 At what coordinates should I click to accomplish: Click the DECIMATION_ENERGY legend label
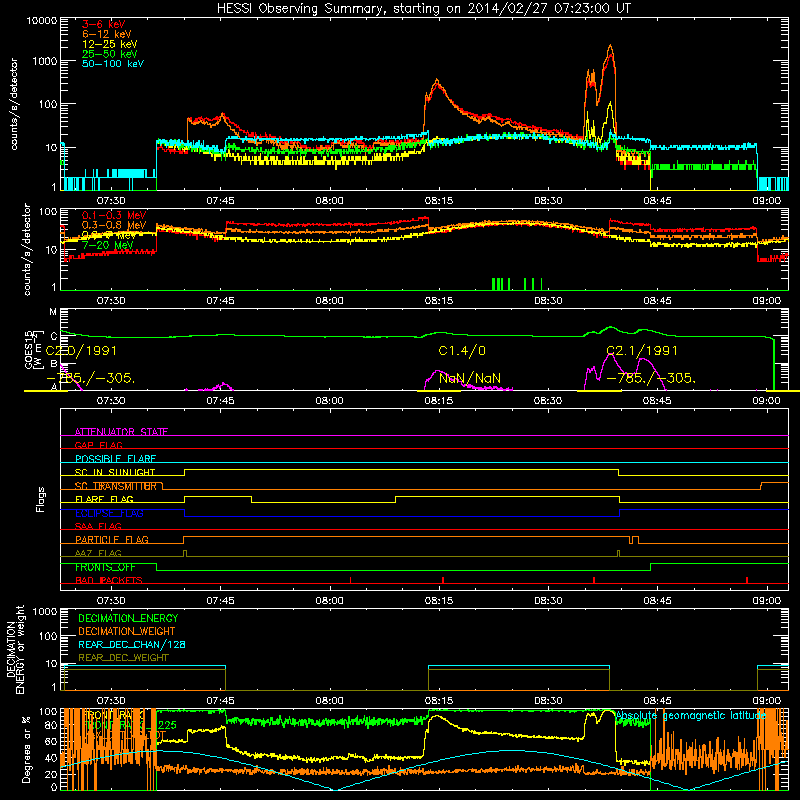128,618
